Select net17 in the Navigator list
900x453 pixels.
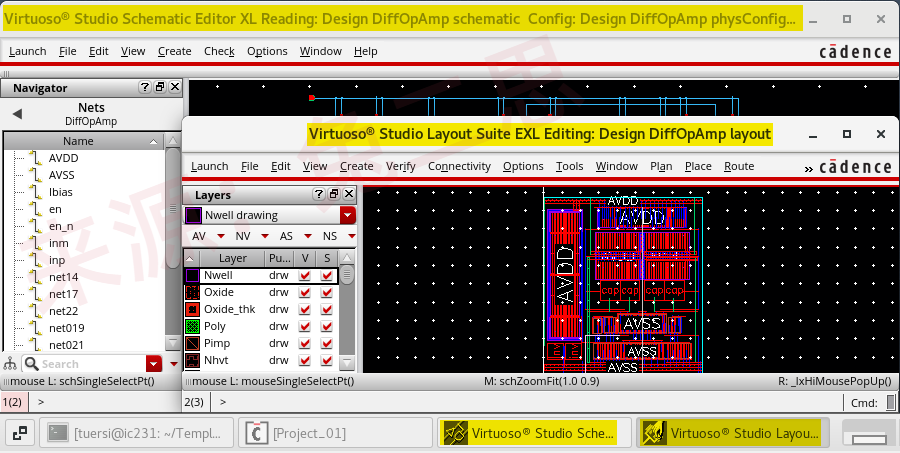(x=63, y=294)
